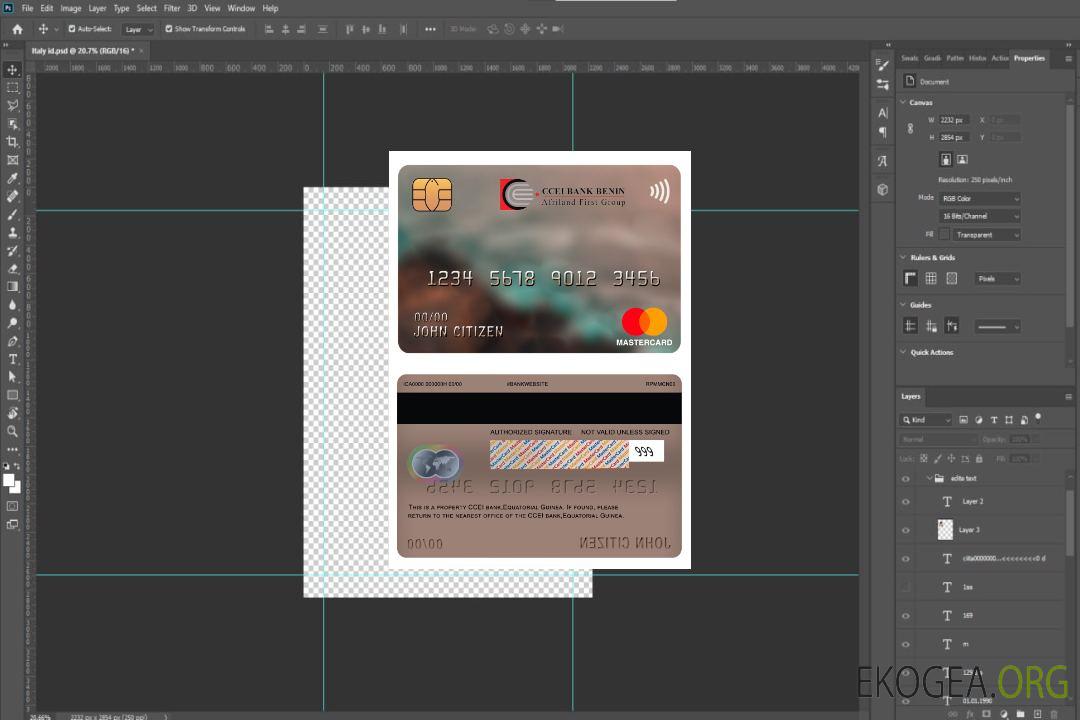
Task: Select the Rectangle shape tool
Action: [12, 395]
